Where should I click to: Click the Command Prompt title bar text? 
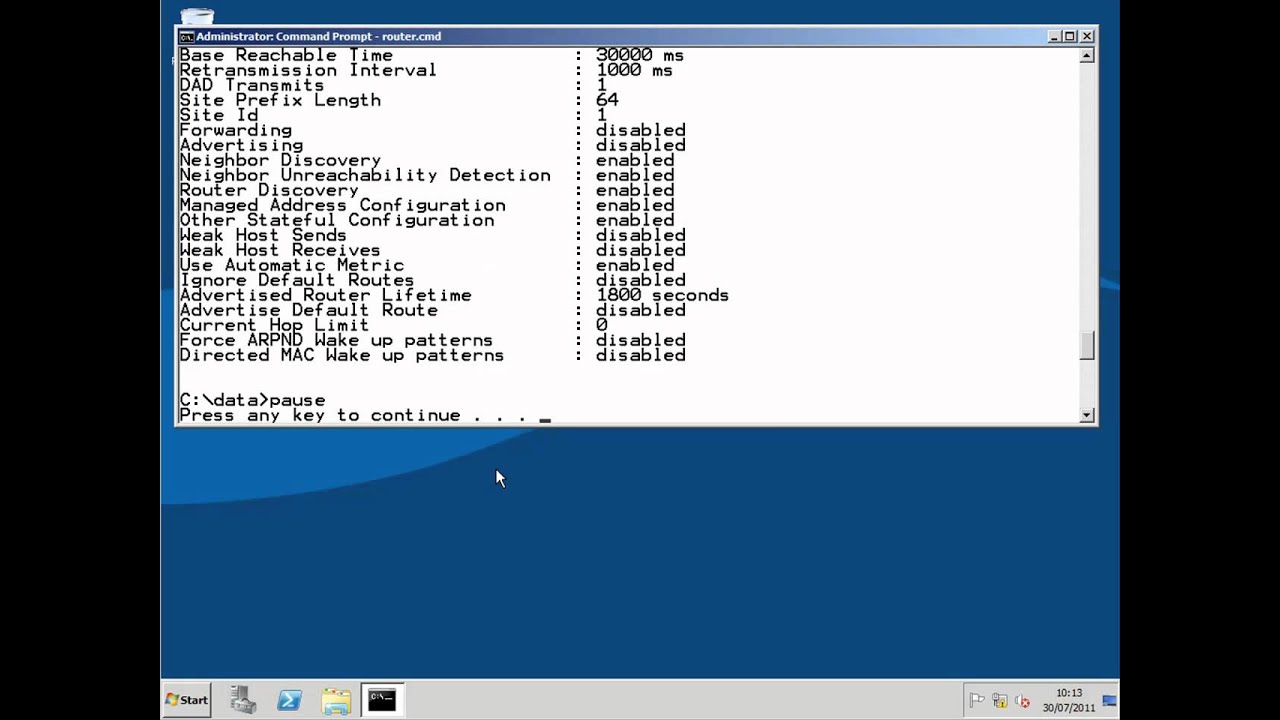[318, 37]
